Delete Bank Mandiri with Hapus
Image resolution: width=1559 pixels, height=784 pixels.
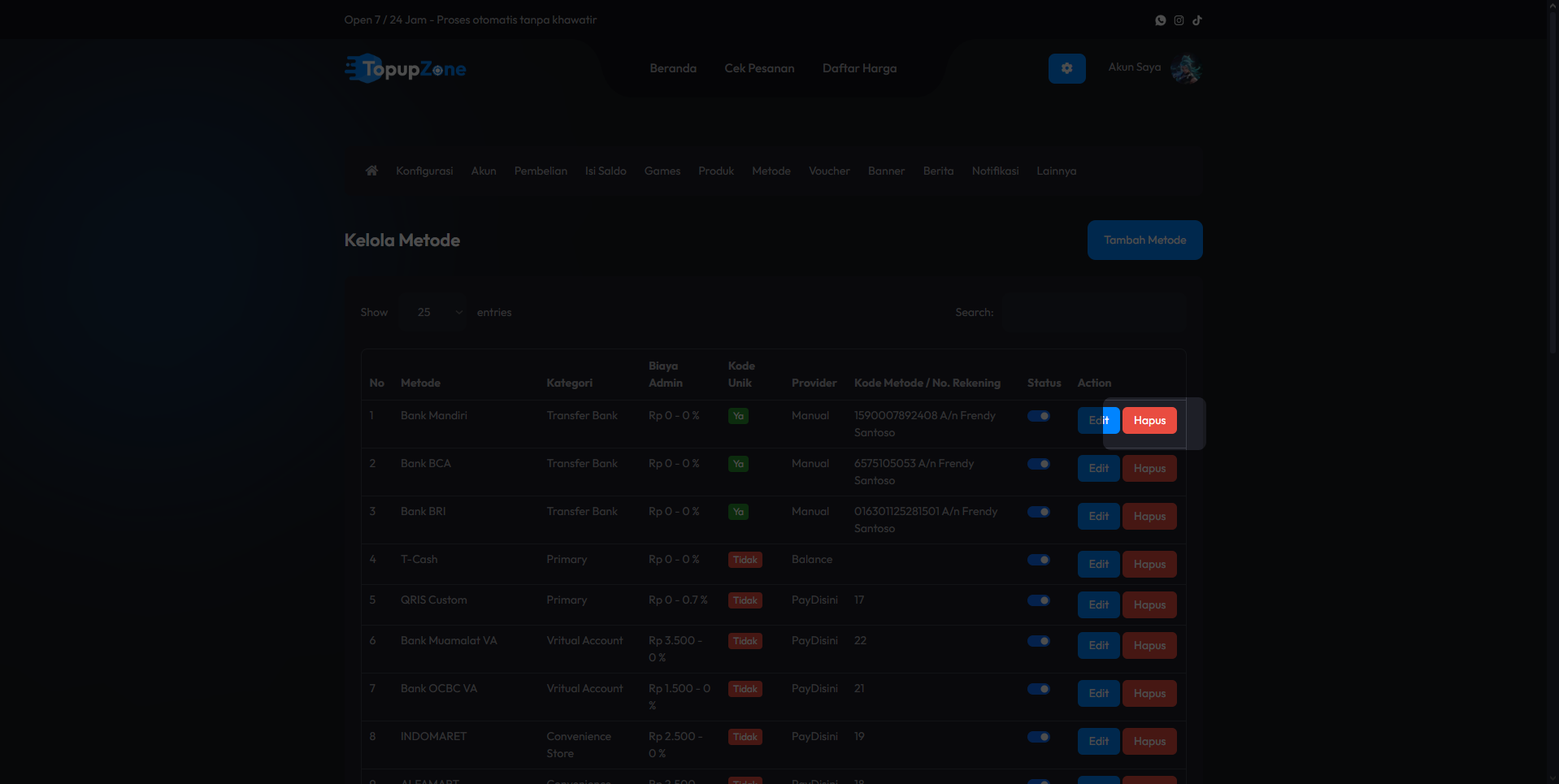pos(1149,420)
